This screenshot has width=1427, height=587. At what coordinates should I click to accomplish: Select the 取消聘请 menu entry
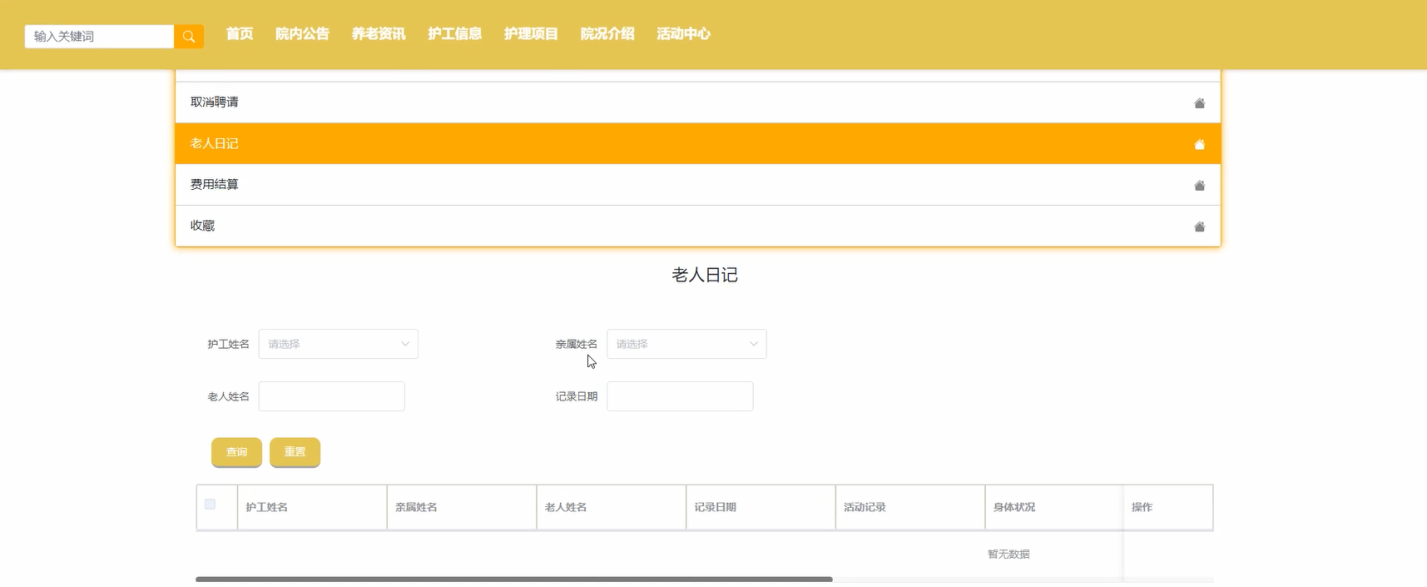[x=698, y=102]
